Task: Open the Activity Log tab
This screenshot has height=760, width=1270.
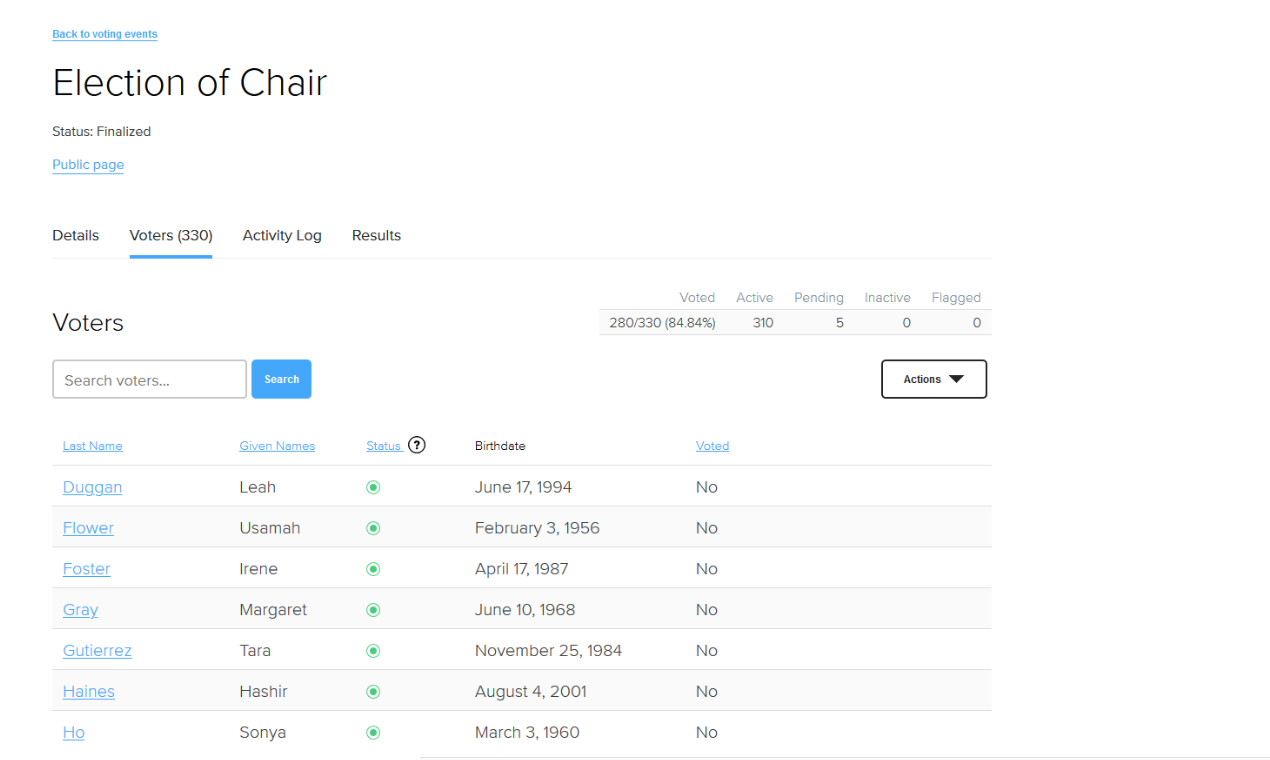Action: click(x=282, y=235)
